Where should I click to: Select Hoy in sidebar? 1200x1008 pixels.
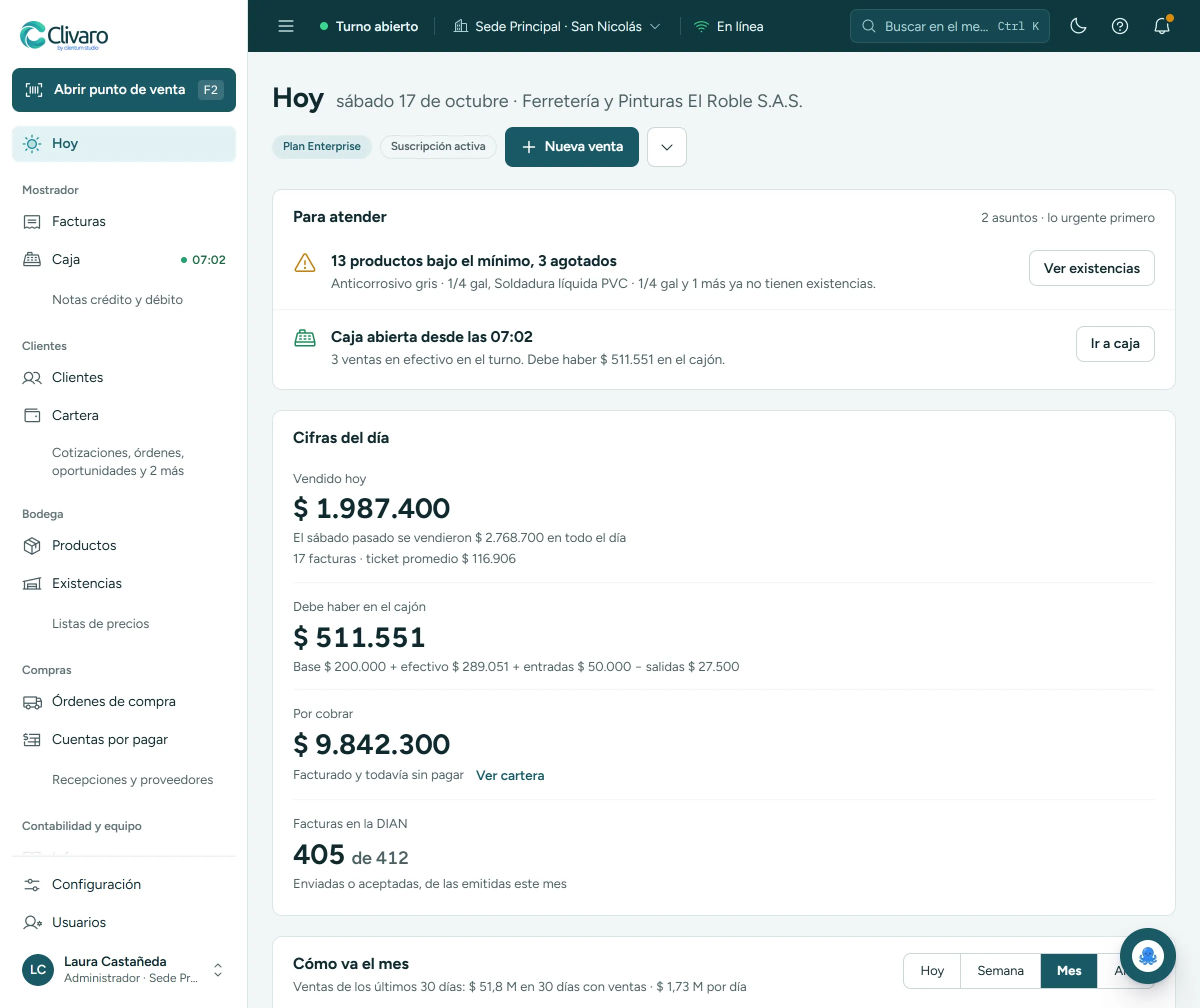click(x=124, y=144)
